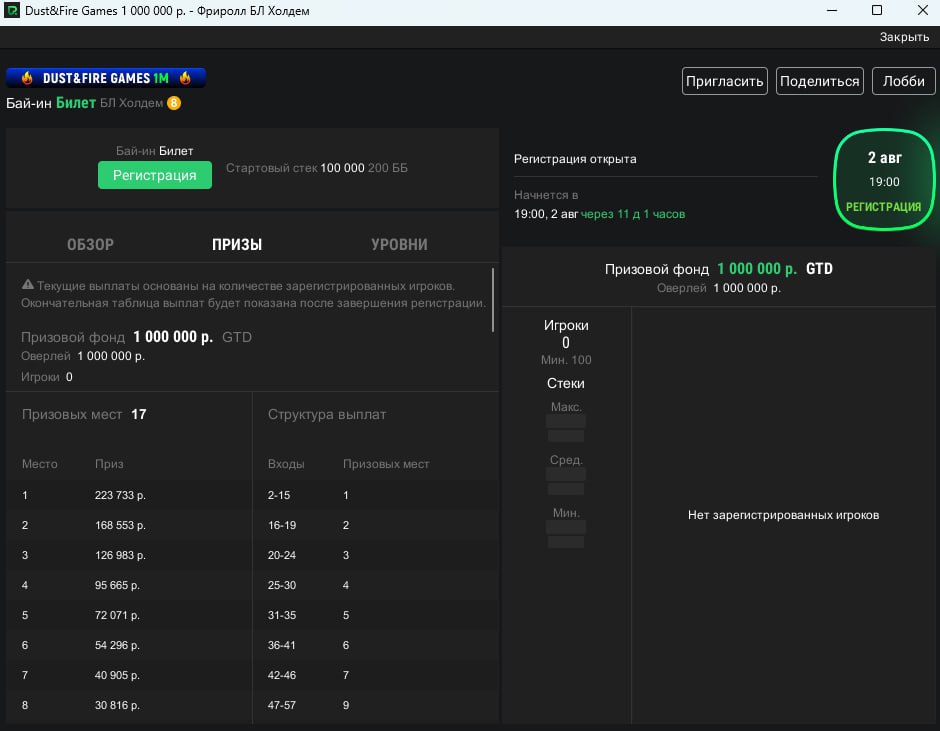The height and width of the screenshot is (731, 940).
Task: Click the 25-30 entries row
Action: click(376, 585)
